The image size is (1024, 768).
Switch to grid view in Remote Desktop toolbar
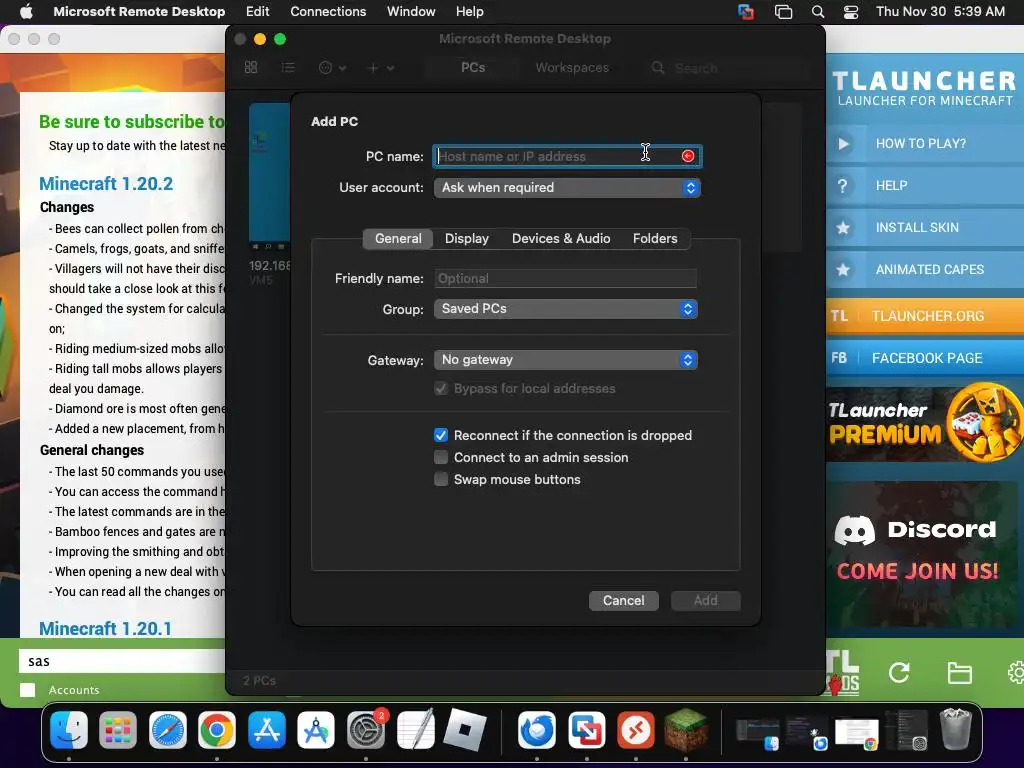(251, 67)
